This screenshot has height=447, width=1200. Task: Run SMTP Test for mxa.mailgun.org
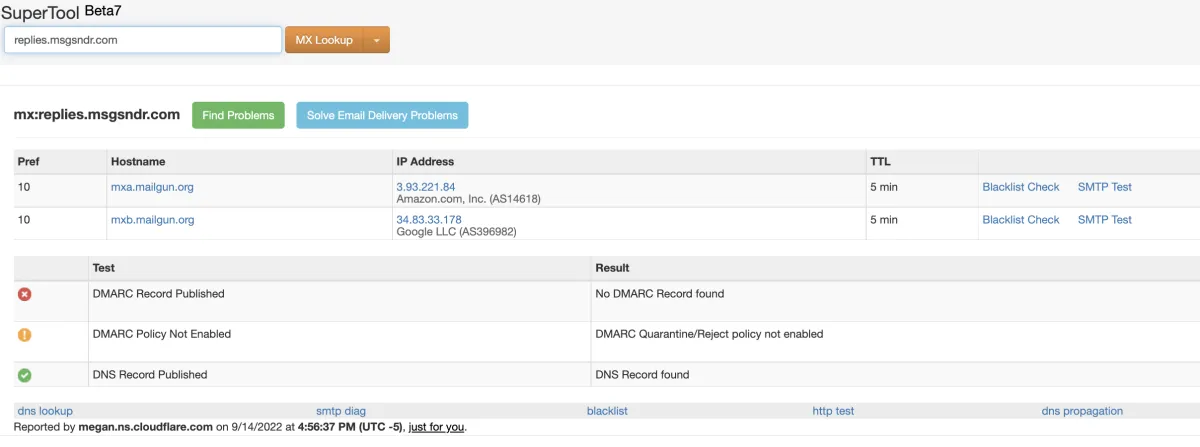(x=1105, y=187)
